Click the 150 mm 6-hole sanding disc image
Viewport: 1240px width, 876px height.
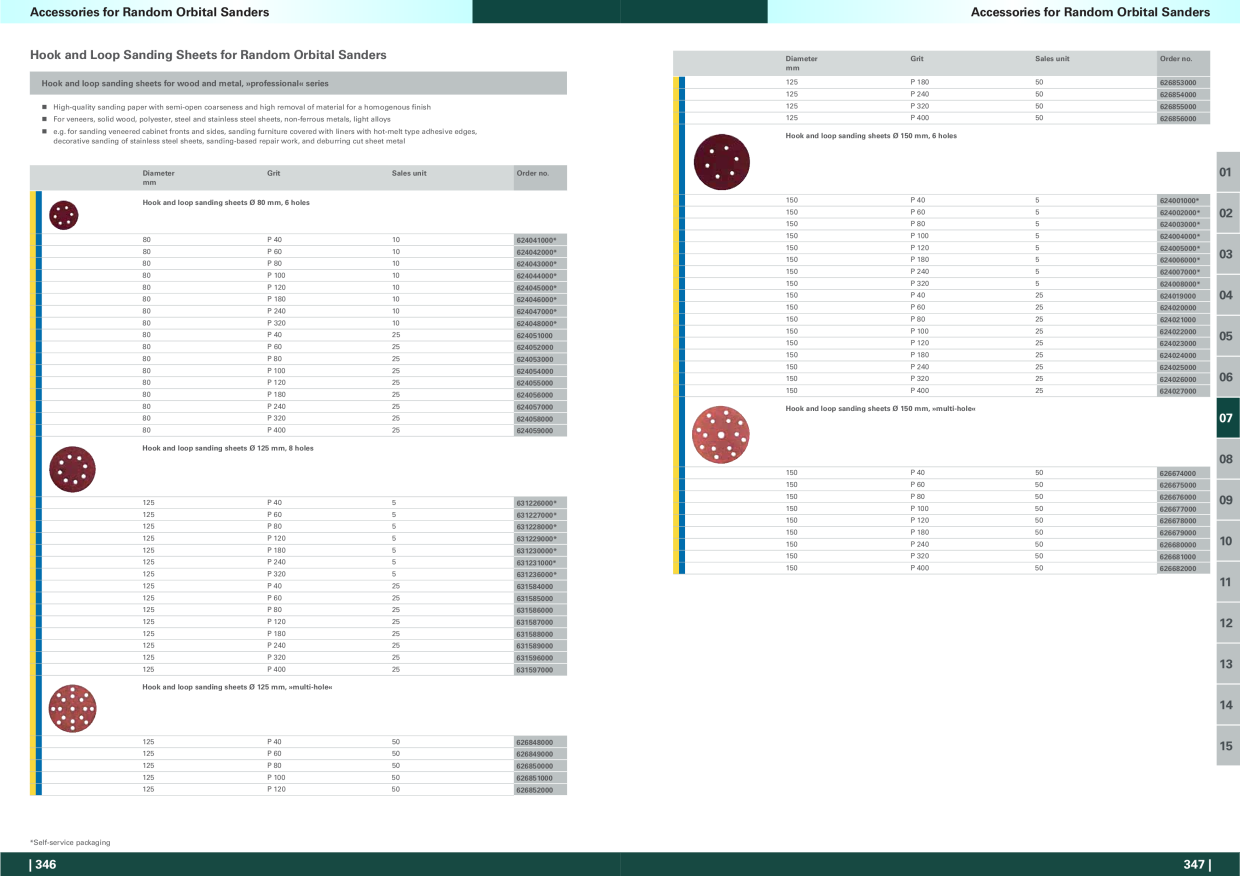722,162
